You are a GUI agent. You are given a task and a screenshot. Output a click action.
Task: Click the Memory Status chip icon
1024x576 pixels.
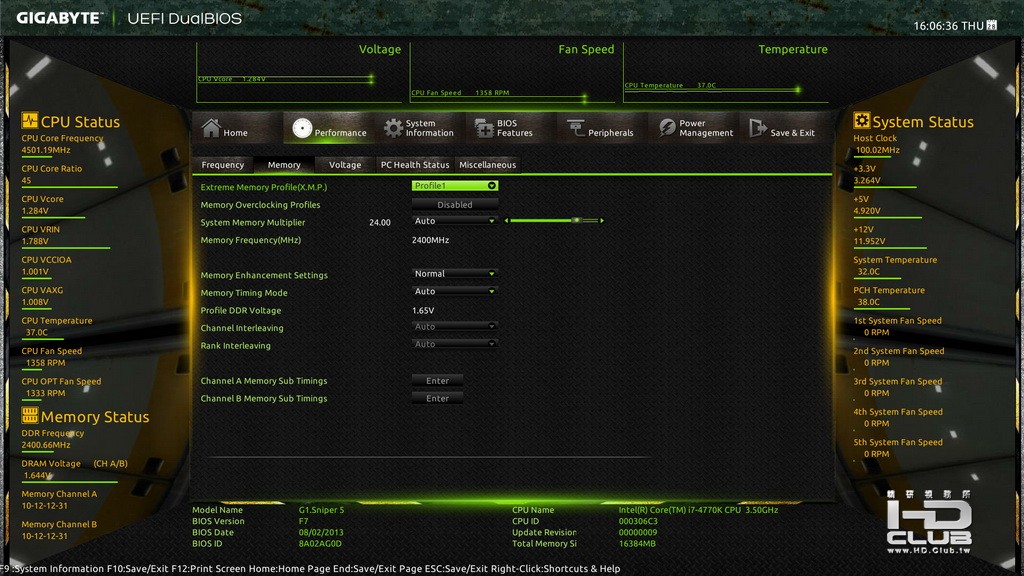[29, 415]
